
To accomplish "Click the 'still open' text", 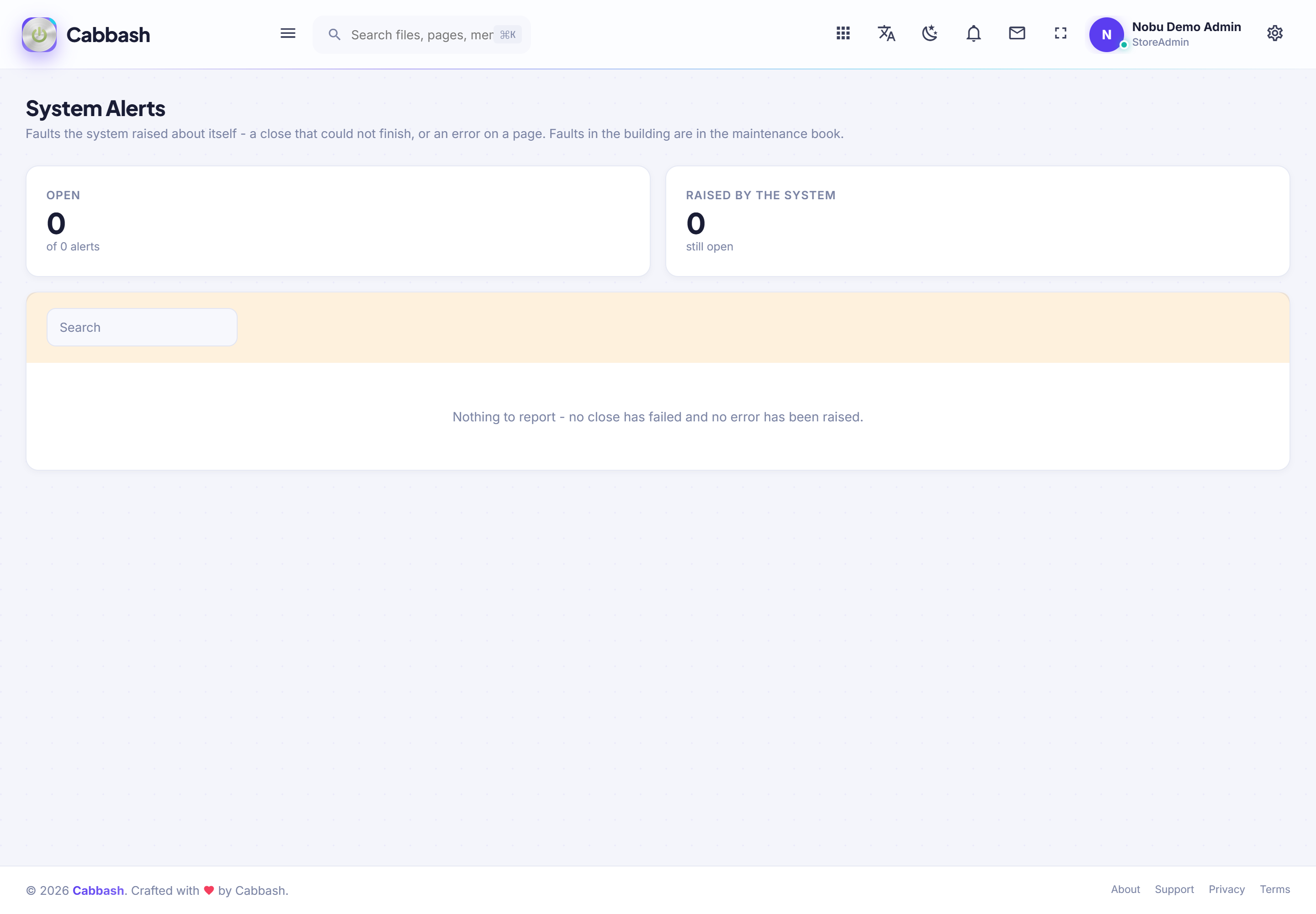I will click(710, 246).
